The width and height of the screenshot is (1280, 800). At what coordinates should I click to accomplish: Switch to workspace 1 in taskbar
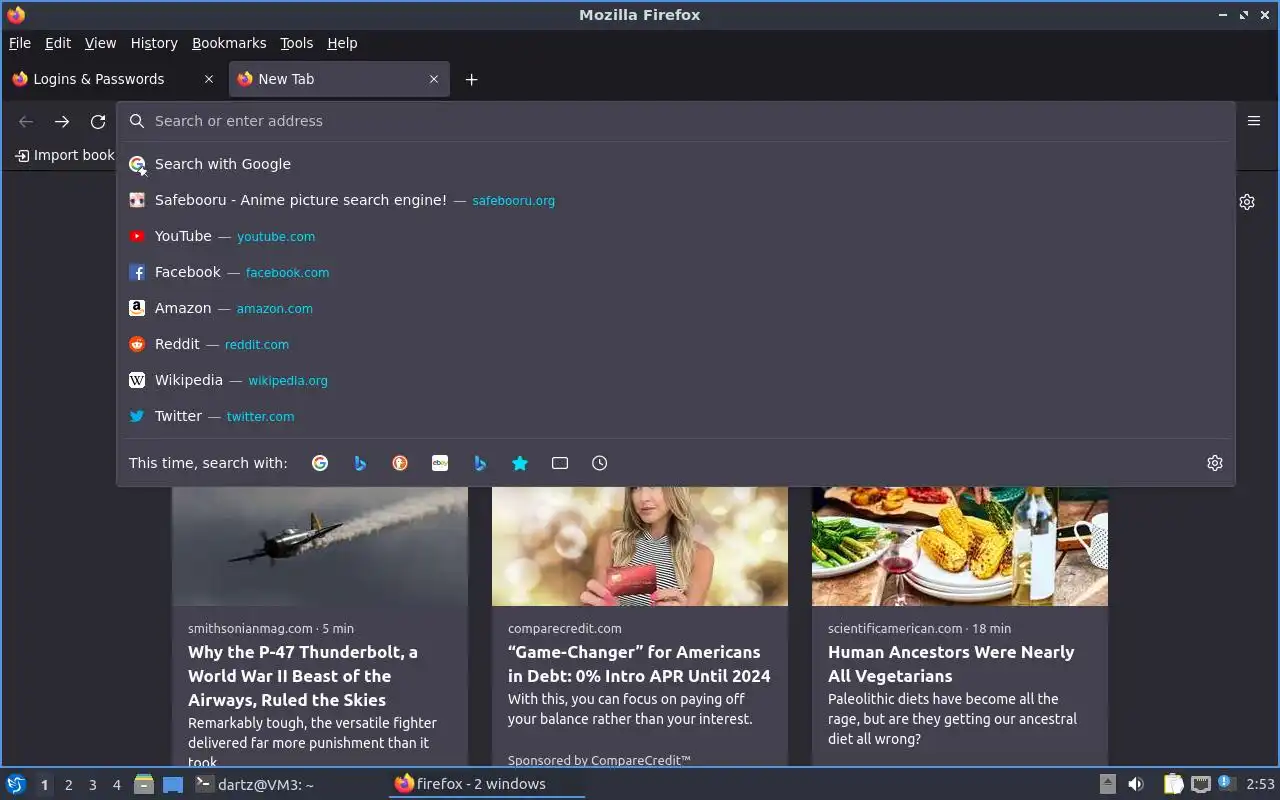[44, 785]
